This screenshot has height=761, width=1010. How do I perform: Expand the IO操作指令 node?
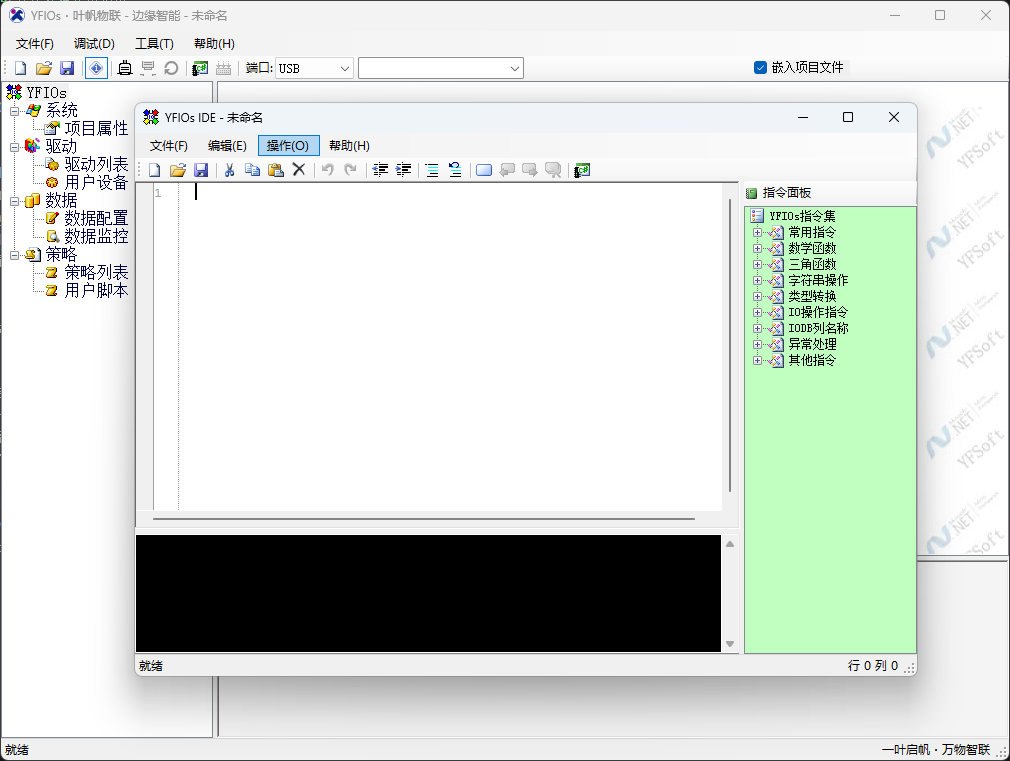[758, 313]
